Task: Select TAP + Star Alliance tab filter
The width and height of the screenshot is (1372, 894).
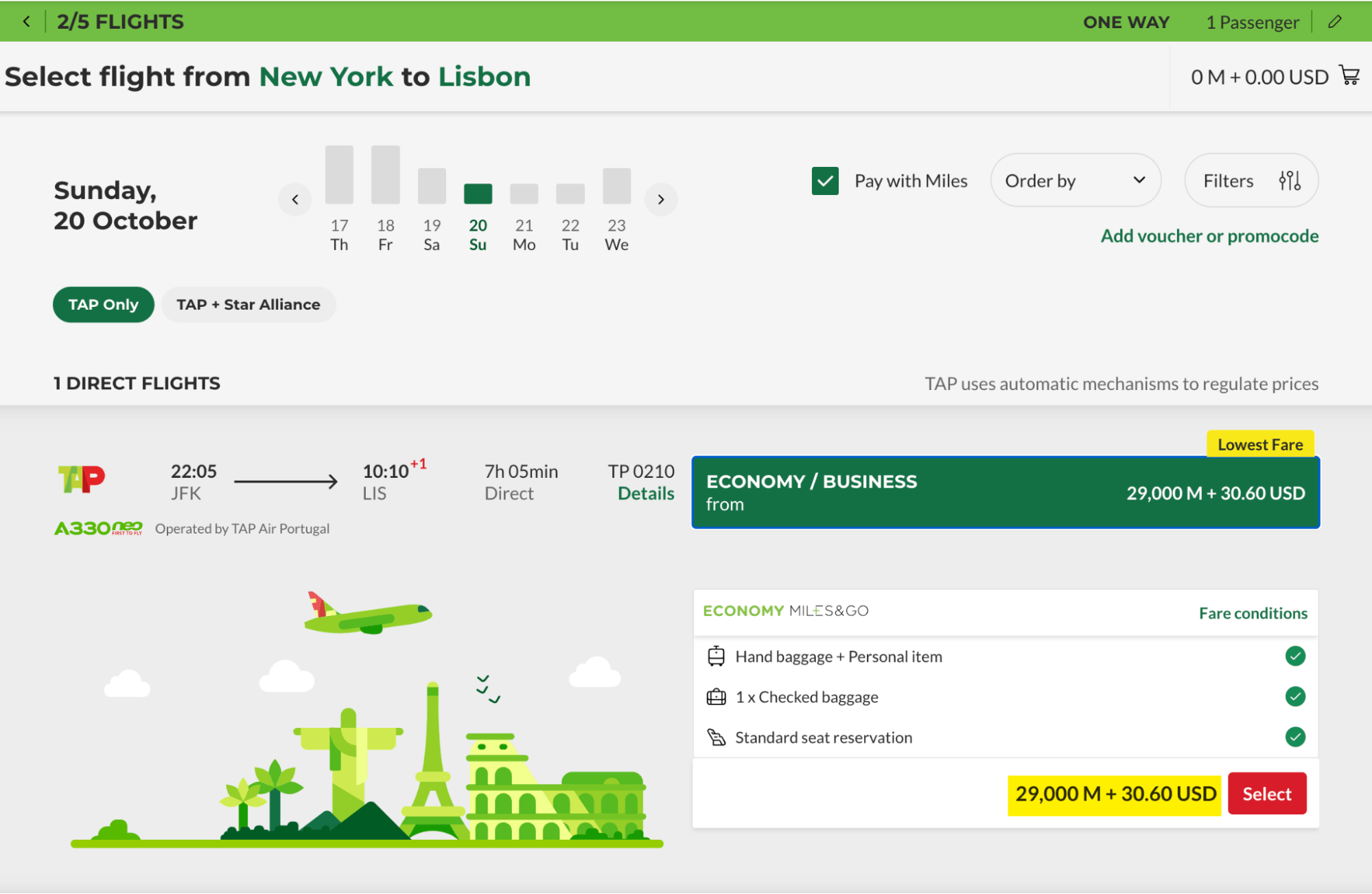Action: (248, 305)
